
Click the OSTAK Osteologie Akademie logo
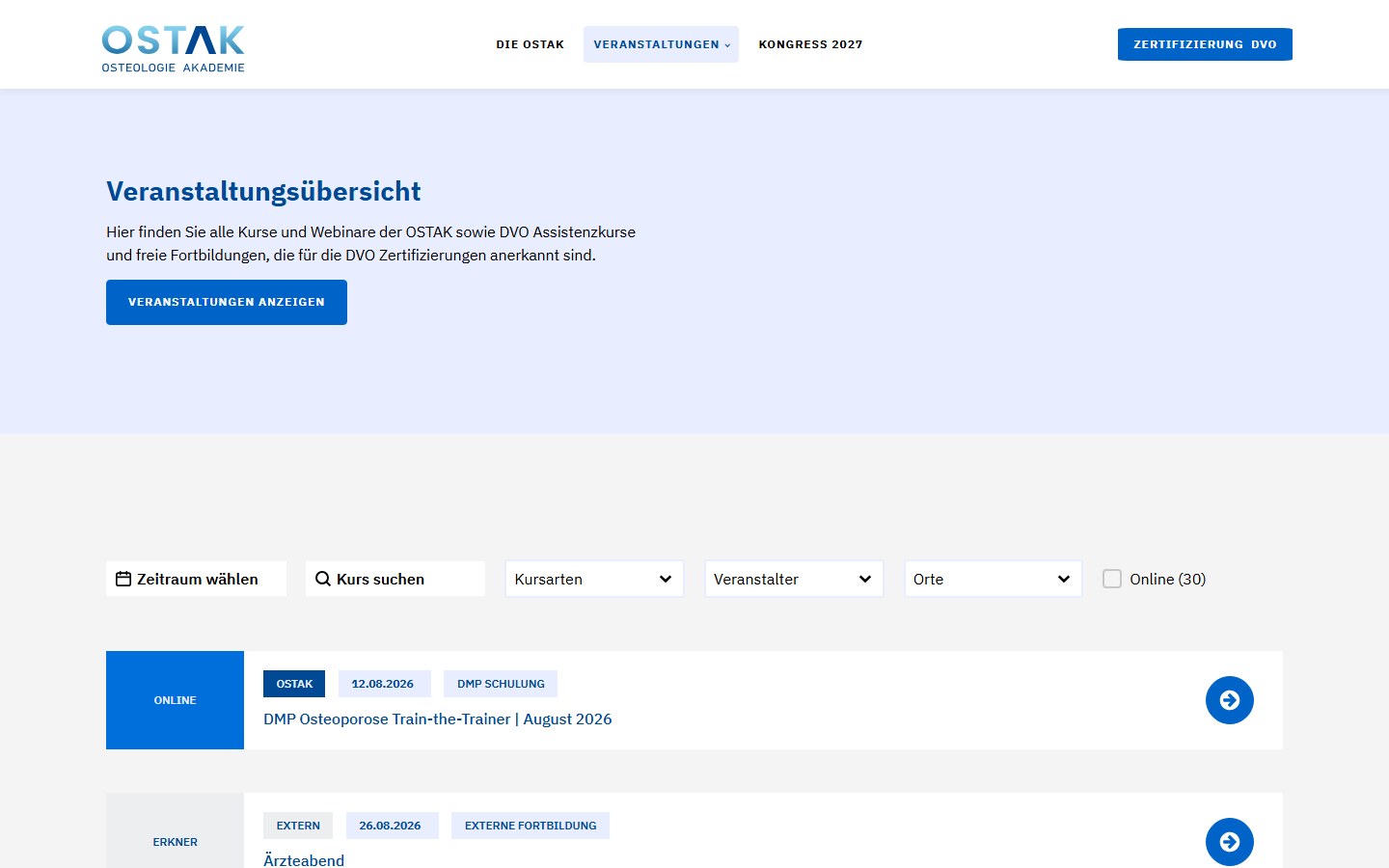pyautogui.click(x=173, y=48)
